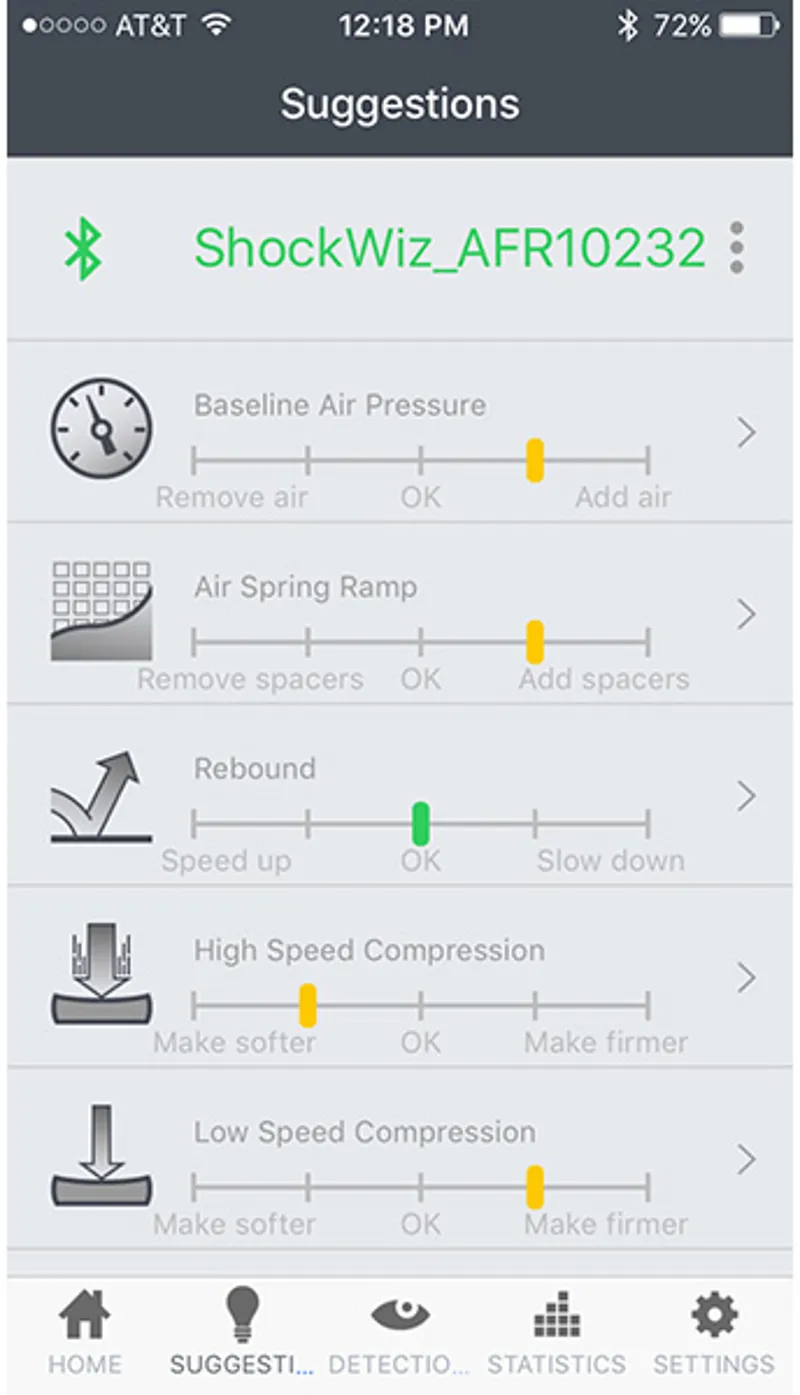Screen dimensions: 800x1395
Task: Tap the ShockWiz_AFR10232 device name
Action: point(450,248)
